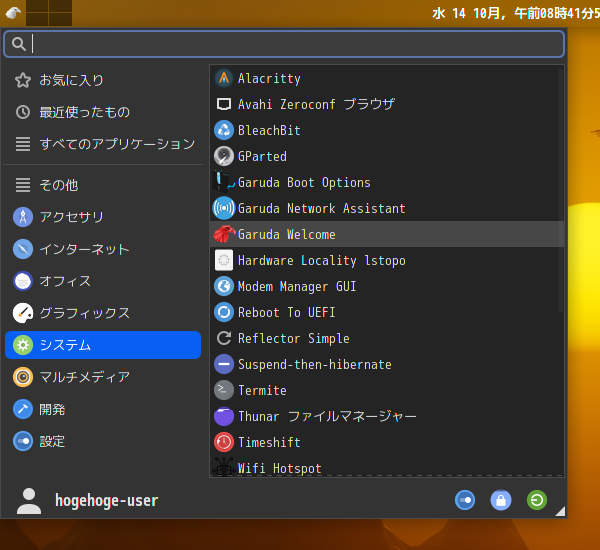This screenshot has height=550, width=600.
Task: Click the Reboot To UEFI label
Action: [287, 313]
